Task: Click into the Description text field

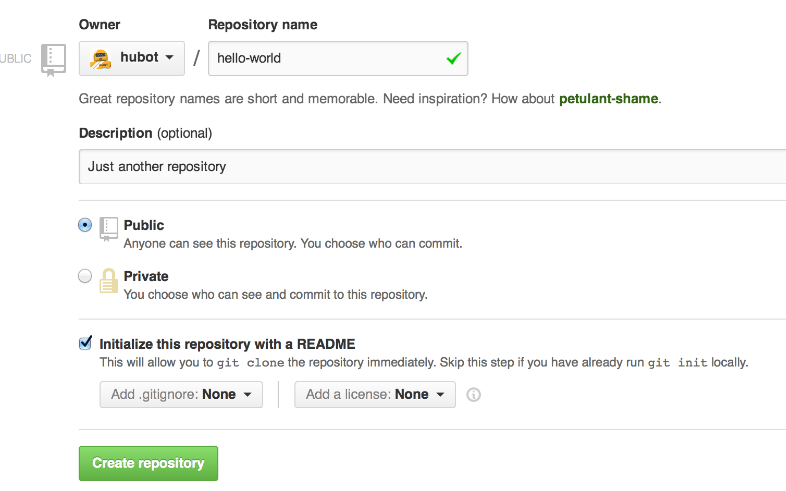Action: (430, 167)
